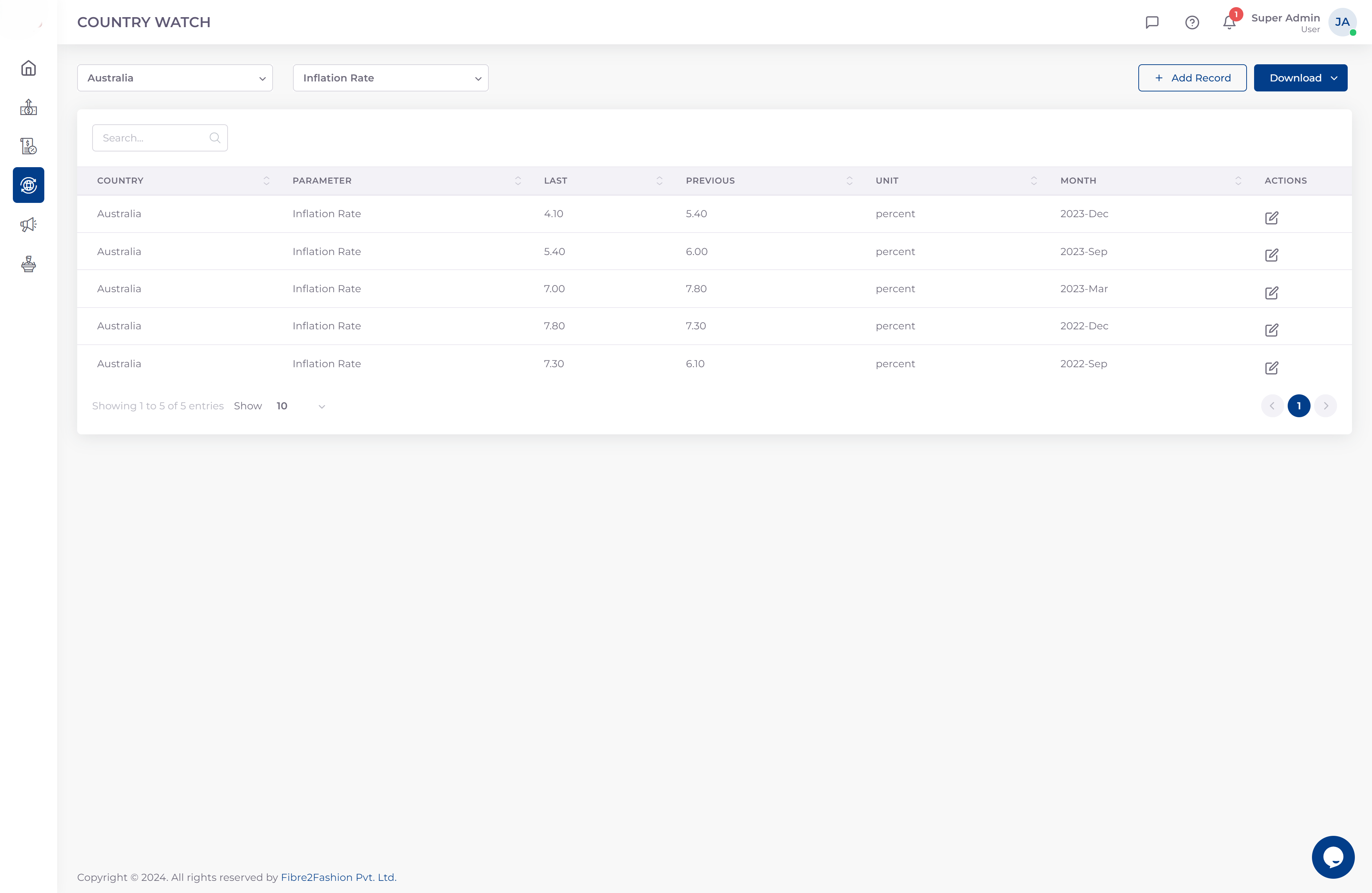The image size is (1372, 893).
Task: Edit the 2023-Dec inflation record
Action: point(1272,218)
